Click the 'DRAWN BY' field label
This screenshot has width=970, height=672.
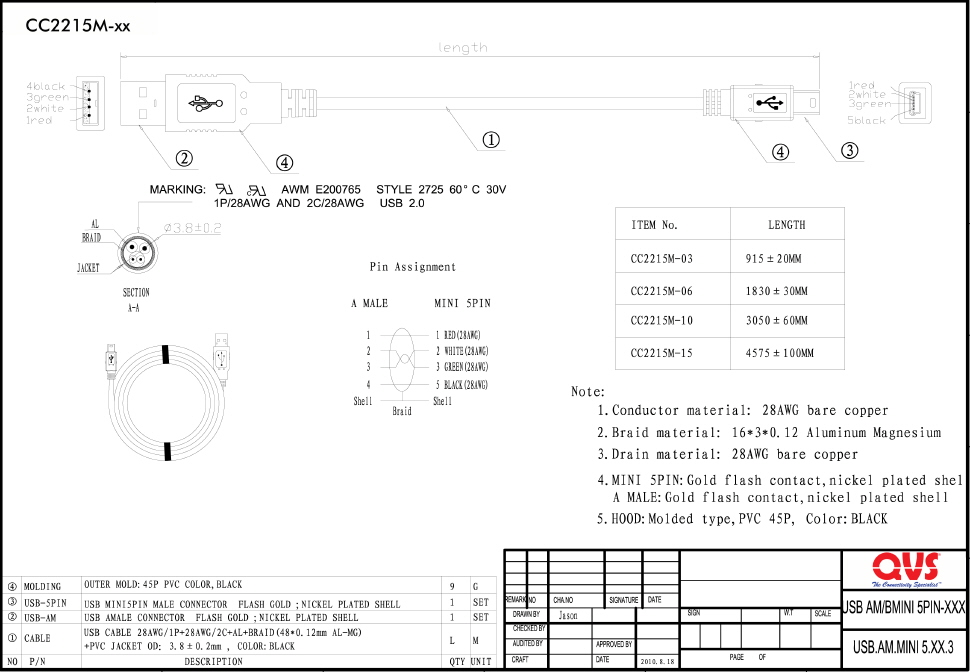tap(526, 614)
